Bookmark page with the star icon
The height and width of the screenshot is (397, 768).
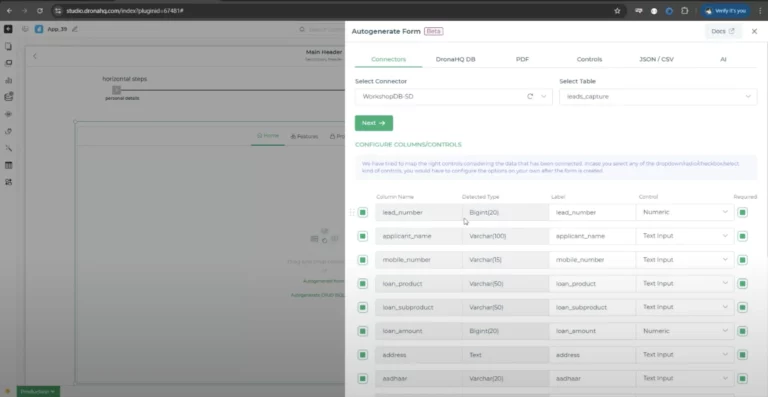pyautogui.click(x=617, y=11)
